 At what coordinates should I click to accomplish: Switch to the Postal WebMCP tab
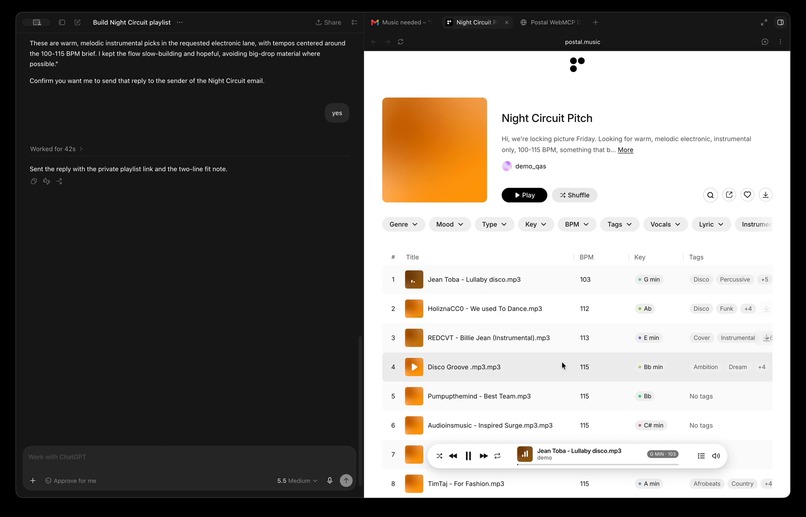pyautogui.click(x=550, y=23)
